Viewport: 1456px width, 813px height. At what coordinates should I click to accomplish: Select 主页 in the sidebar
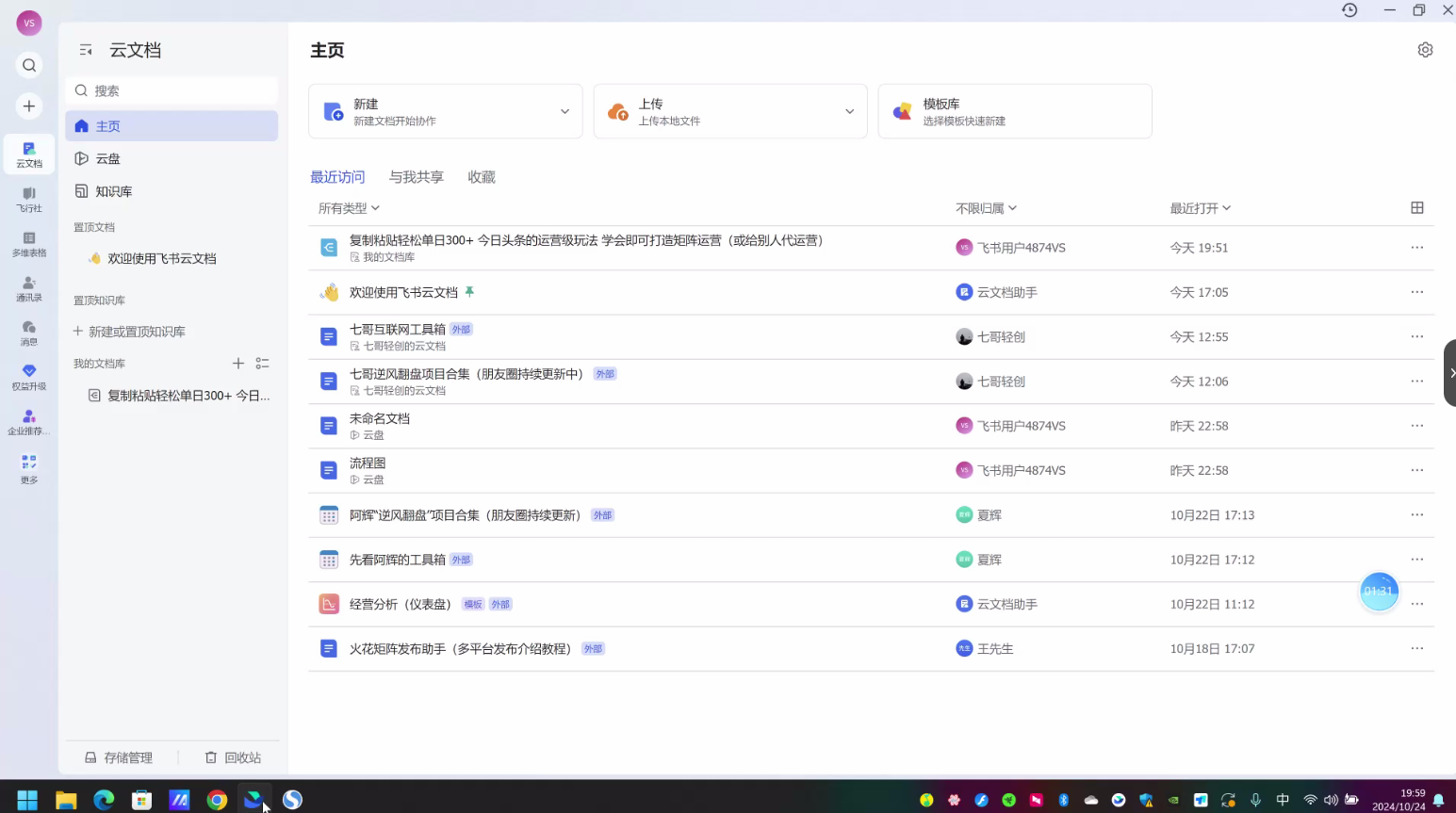[x=172, y=126]
